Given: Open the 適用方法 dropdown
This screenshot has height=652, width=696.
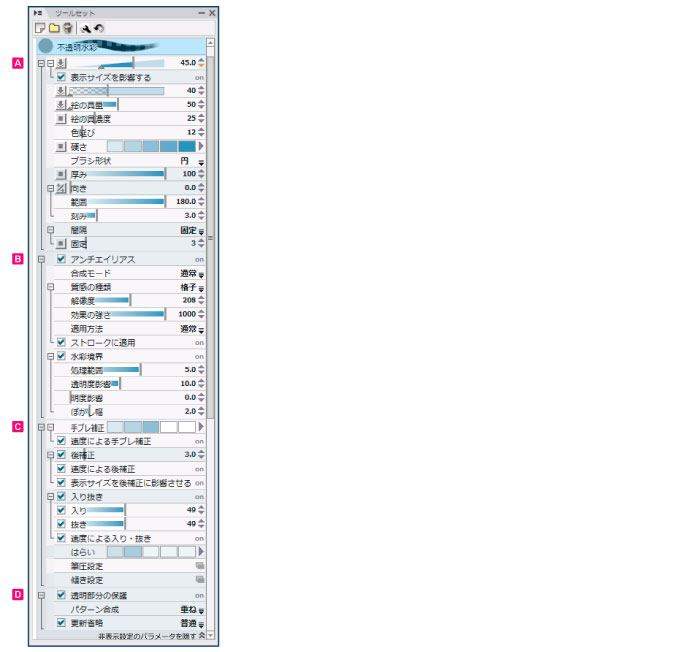Looking at the screenshot, I should click(x=201, y=331).
